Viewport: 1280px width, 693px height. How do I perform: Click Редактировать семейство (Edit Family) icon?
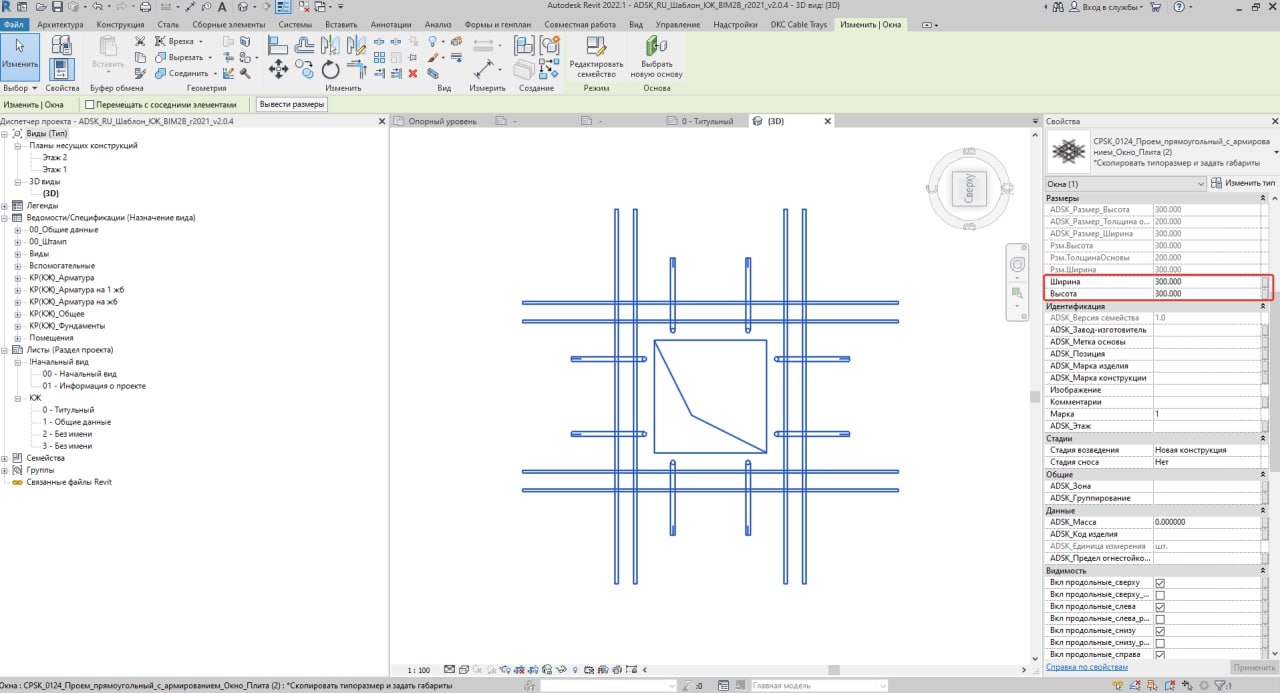(x=596, y=46)
